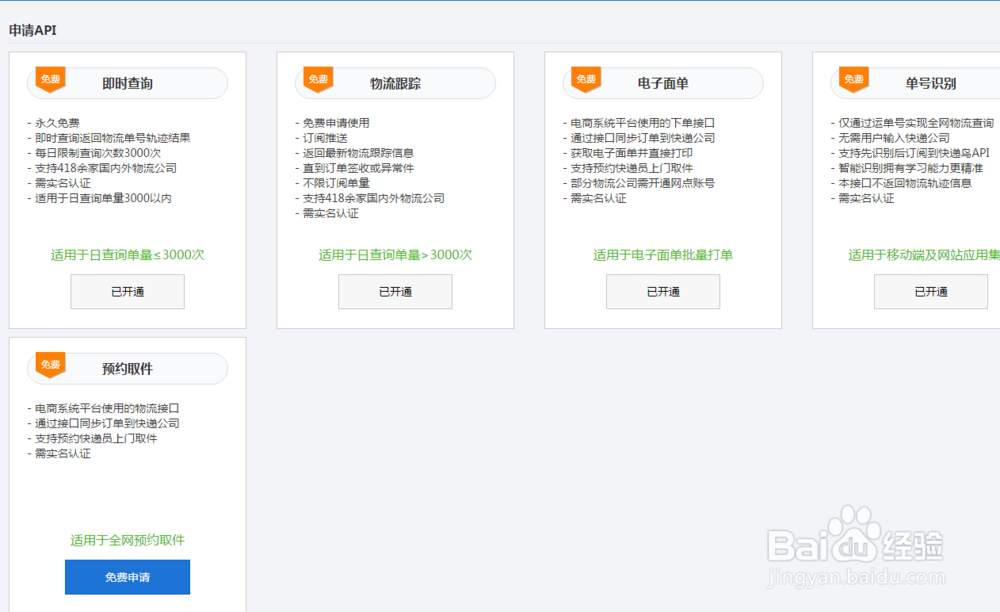Click 已开通 under 物流跟踪
This screenshot has height=612, width=1000.
(395, 291)
